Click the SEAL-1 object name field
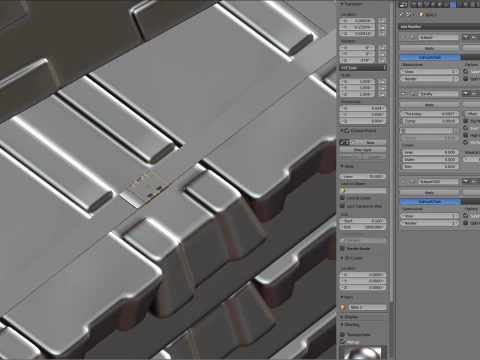The height and width of the screenshot is (360, 480). tap(367, 307)
